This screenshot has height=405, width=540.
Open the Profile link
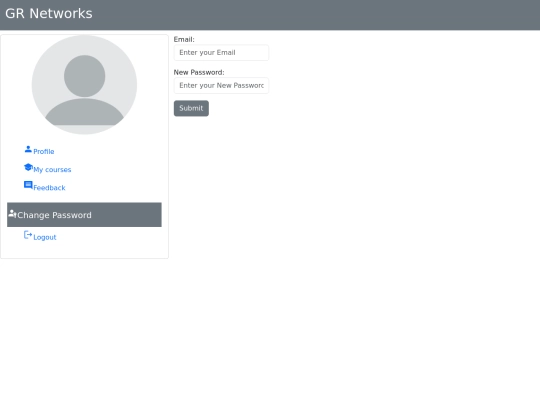[44, 152]
